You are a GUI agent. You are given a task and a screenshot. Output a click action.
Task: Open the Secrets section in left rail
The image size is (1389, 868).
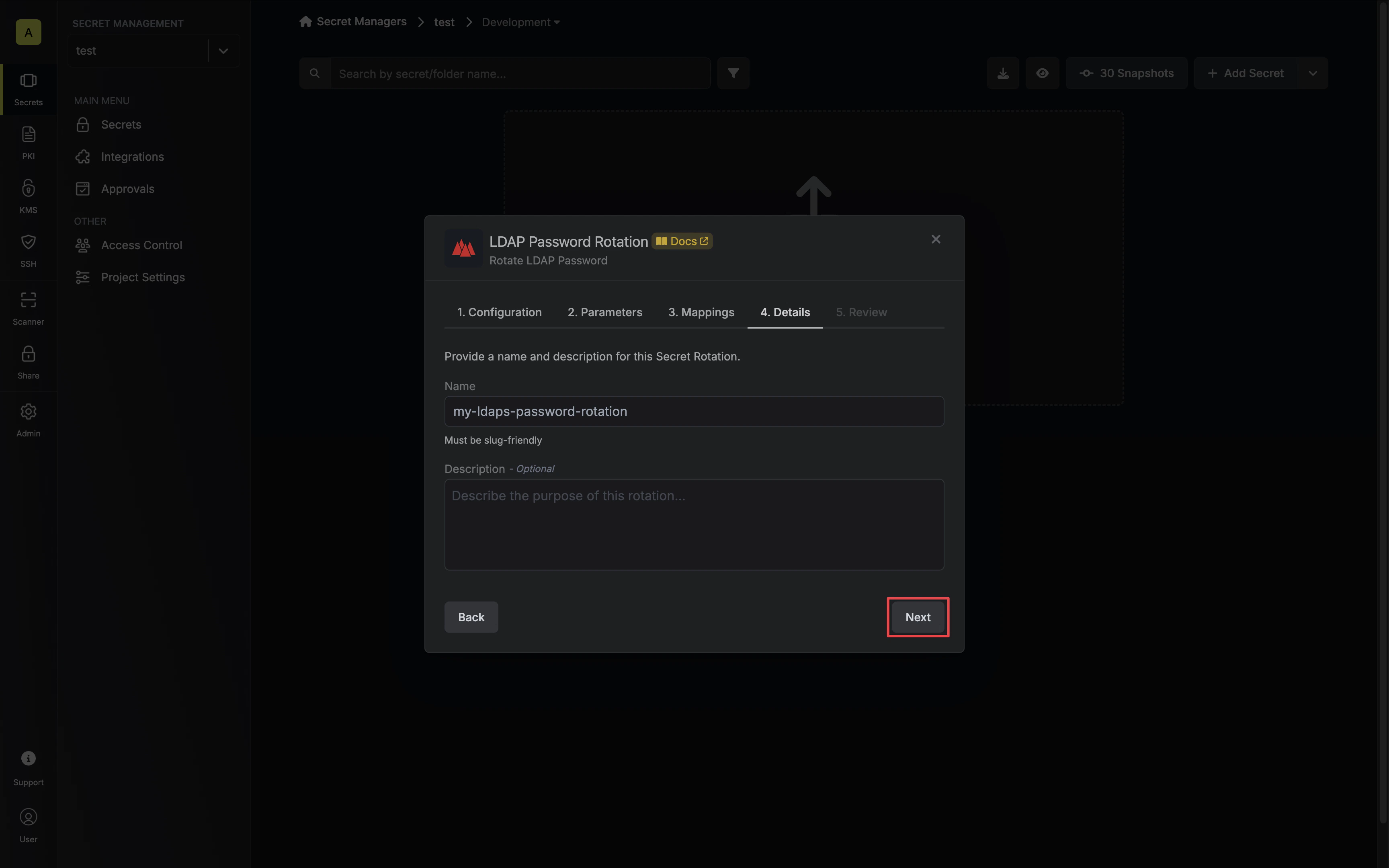tap(28, 89)
